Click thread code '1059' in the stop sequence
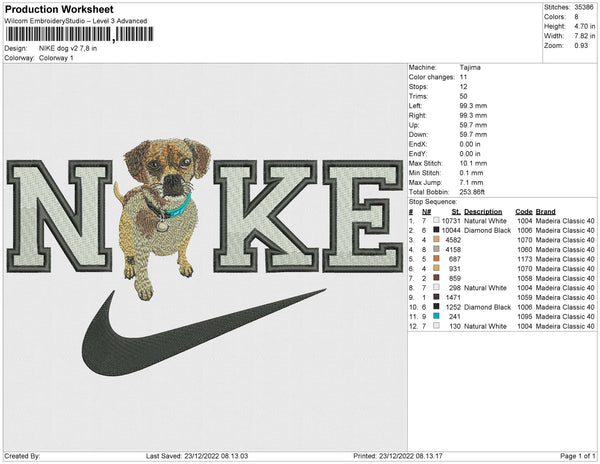Image resolution: width=600 pixels, height=464 pixels. (x=525, y=297)
